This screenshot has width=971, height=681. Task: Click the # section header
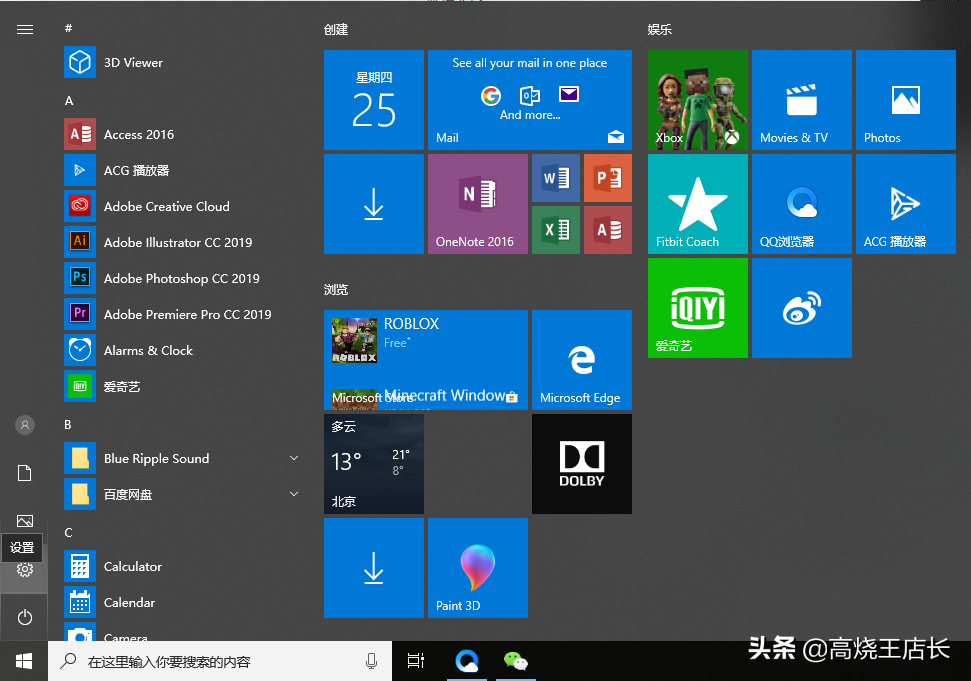(x=68, y=28)
